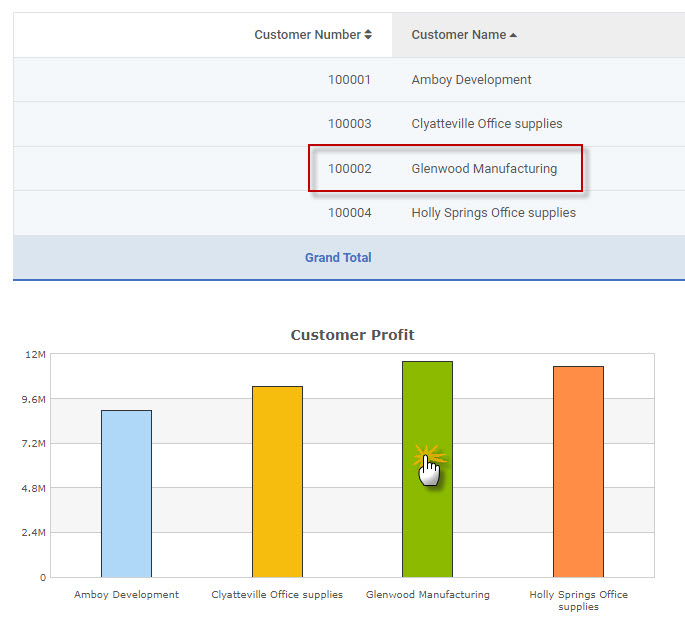
Task: Select Holly Springs Office supplies table cell
Action: pos(494,213)
